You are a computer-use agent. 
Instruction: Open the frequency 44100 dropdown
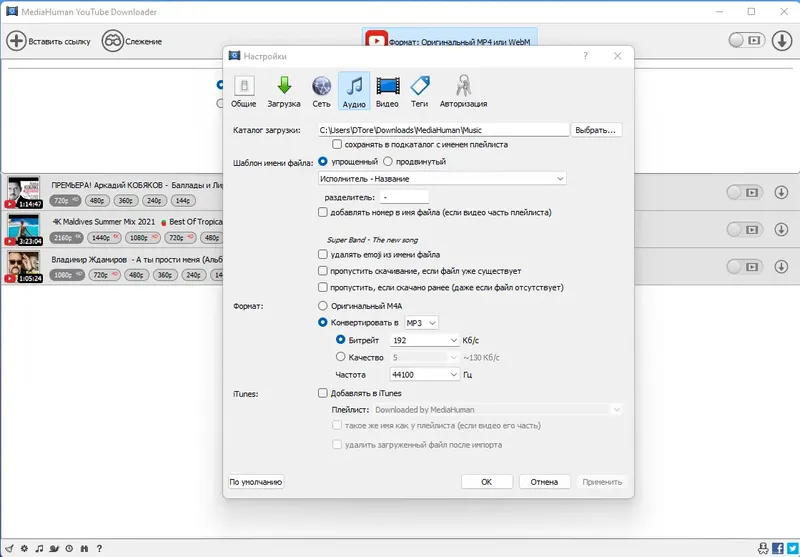point(424,374)
